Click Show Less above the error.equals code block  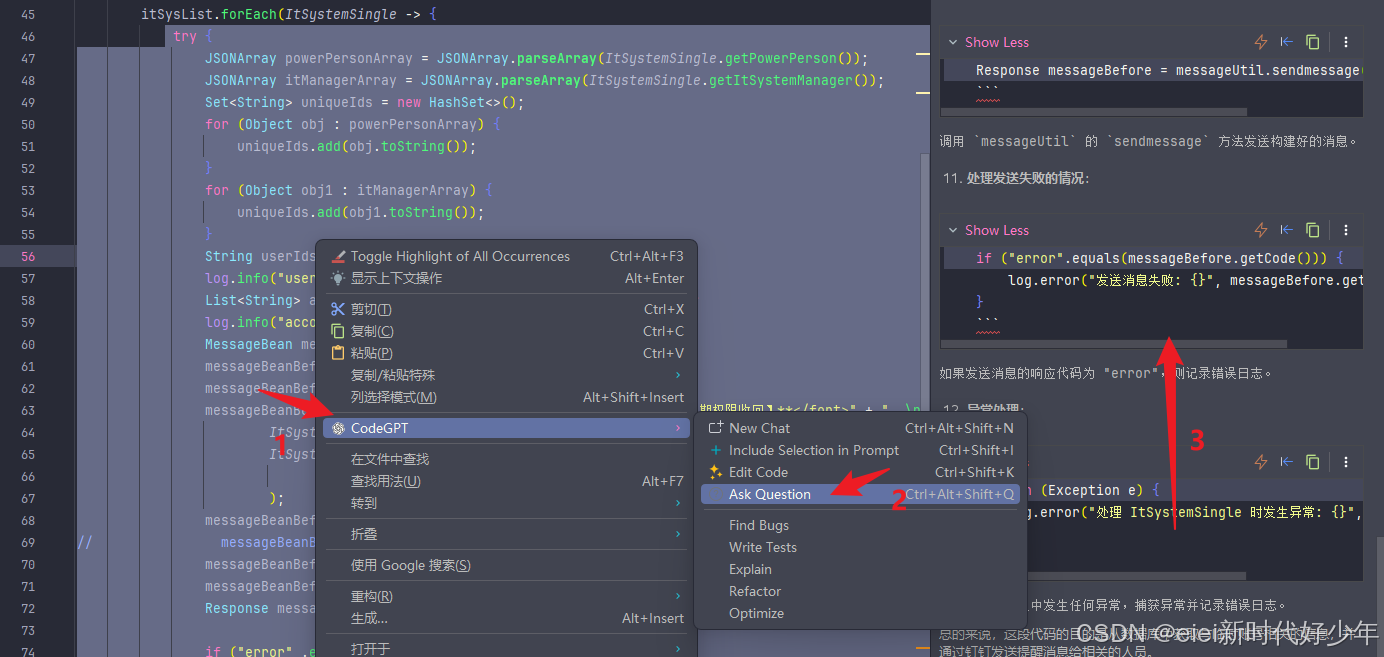(x=996, y=230)
